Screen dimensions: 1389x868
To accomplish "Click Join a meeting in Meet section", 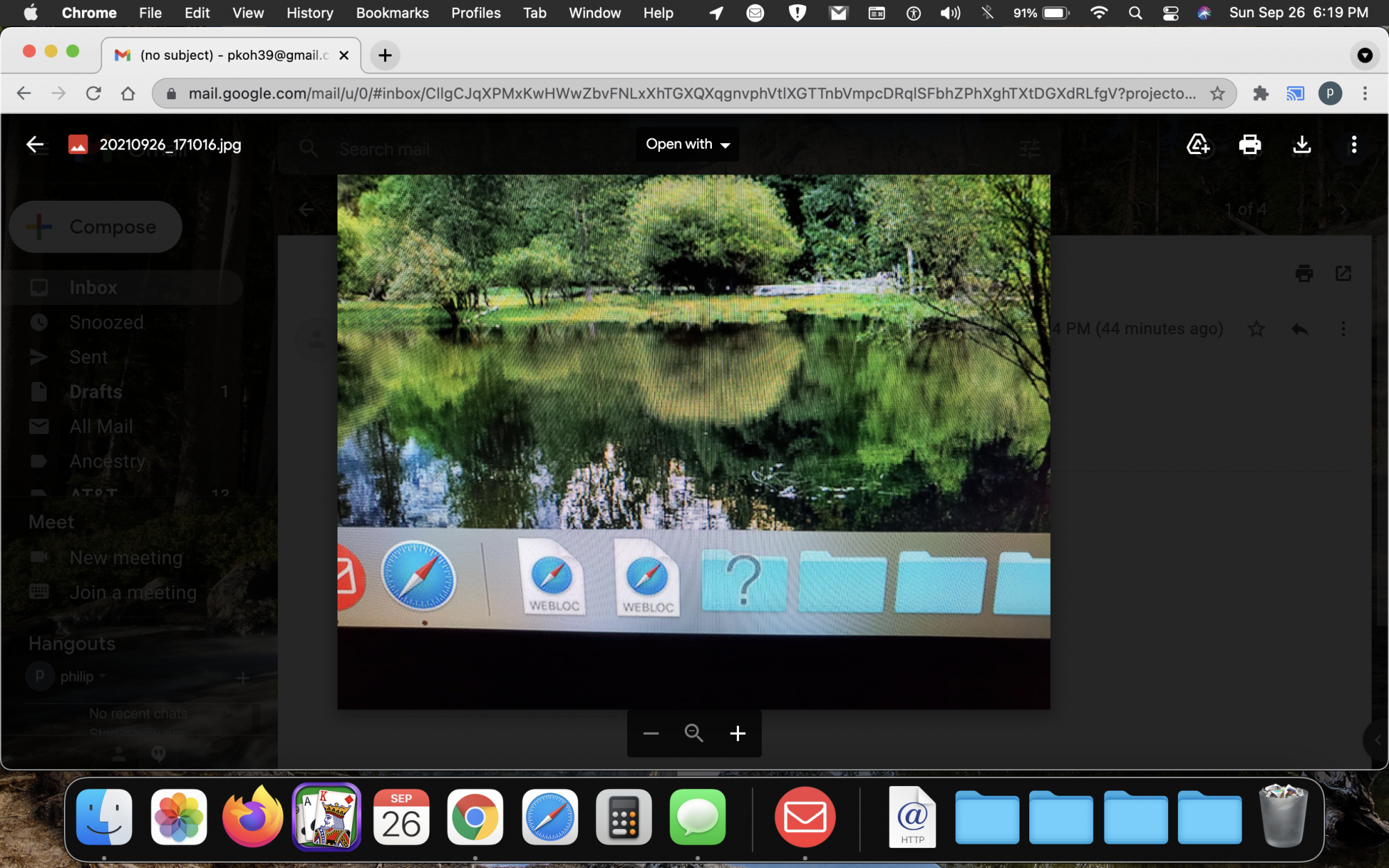I will point(132,592).
